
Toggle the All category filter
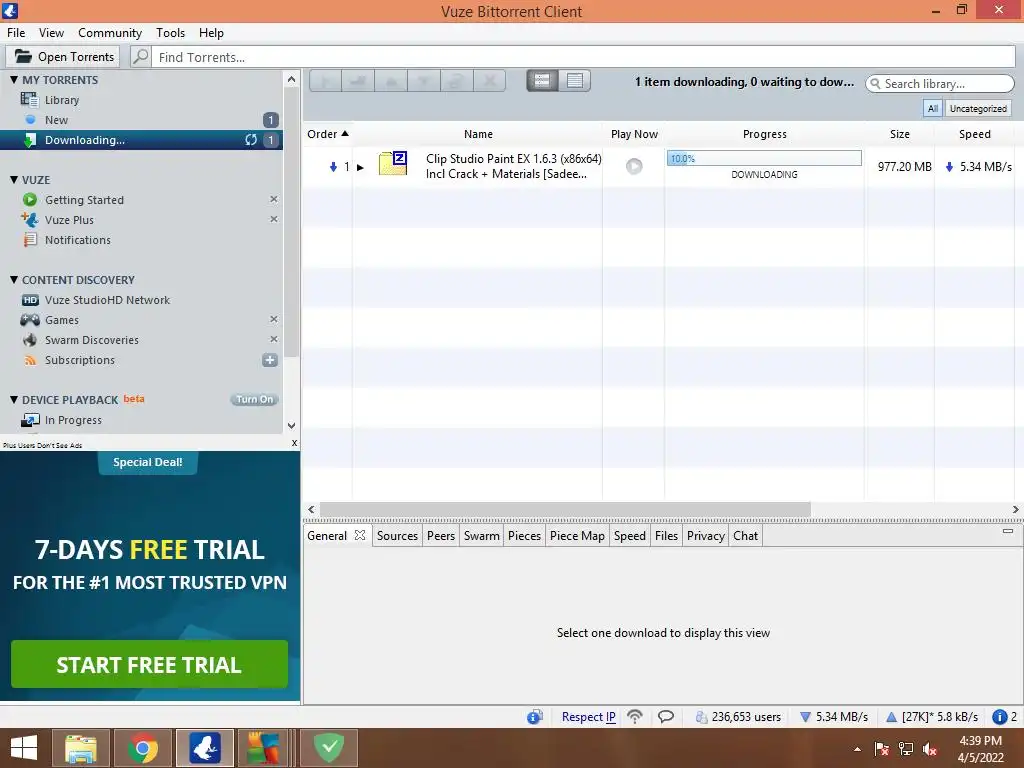pyautogui.click(x=933, y=108)
